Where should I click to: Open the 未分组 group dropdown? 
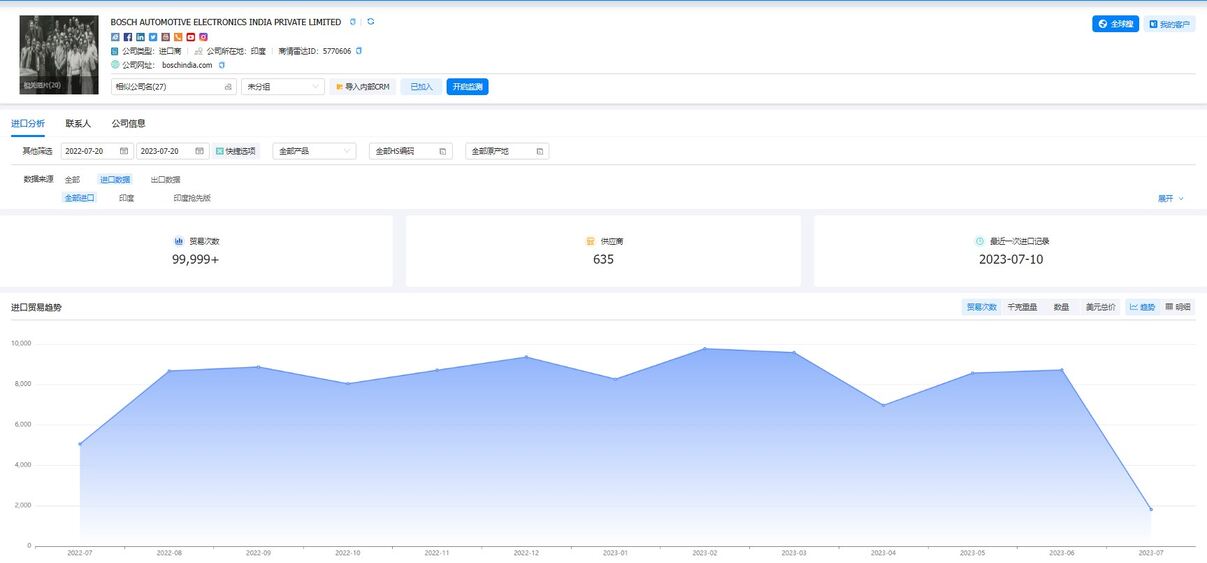pyautogui.click(x=283, y=87)
